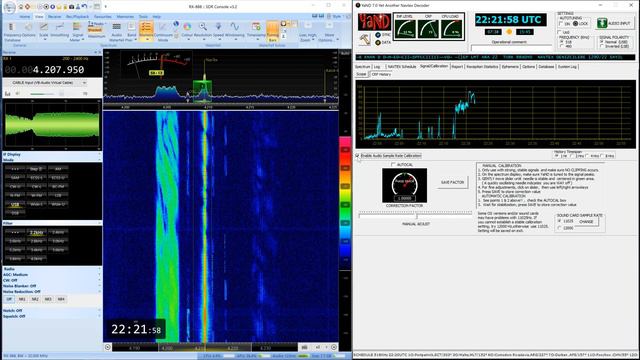Open the Home ribbon tab
The width and height of the screenshot is (640, 360).
click(25, 17)
